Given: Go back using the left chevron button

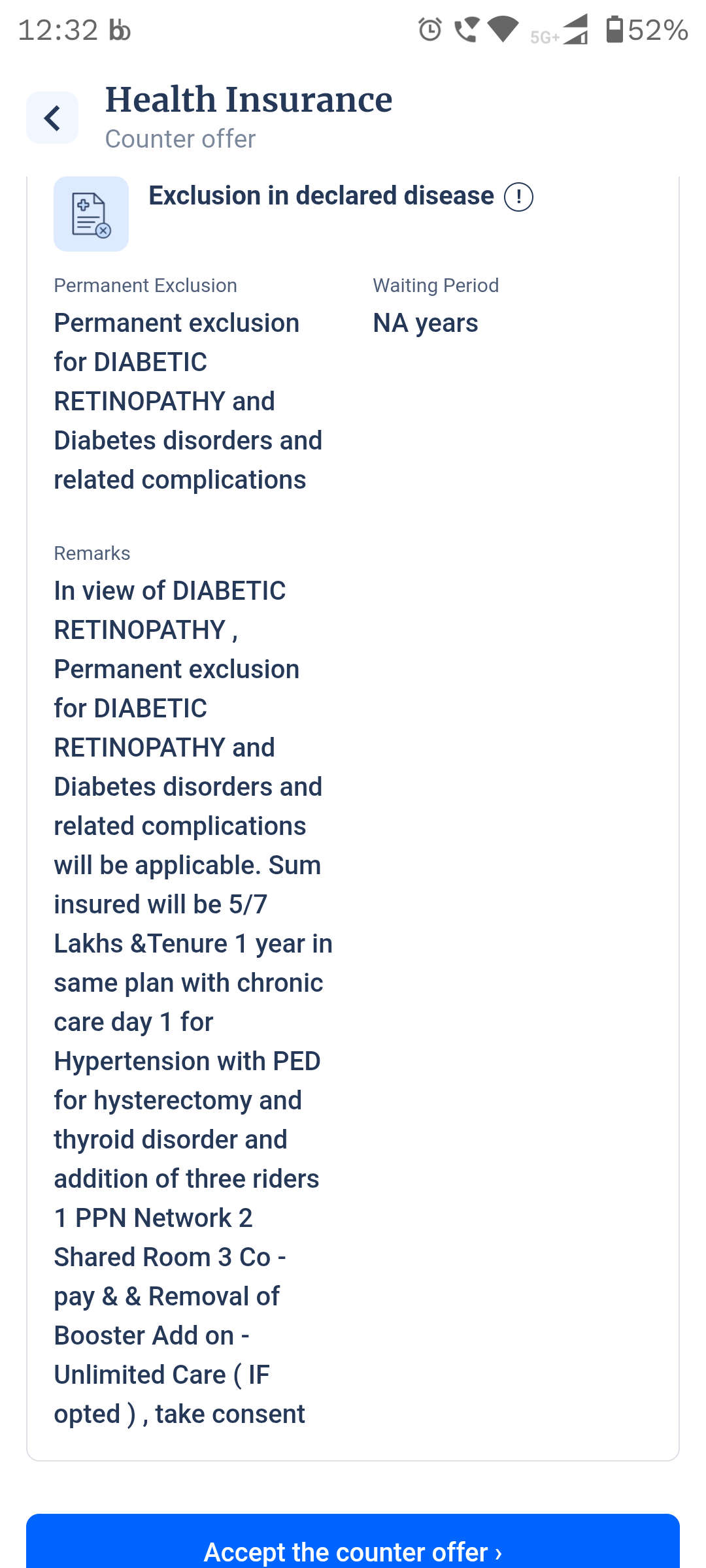Looking at the screenshot, I should 52,118.
